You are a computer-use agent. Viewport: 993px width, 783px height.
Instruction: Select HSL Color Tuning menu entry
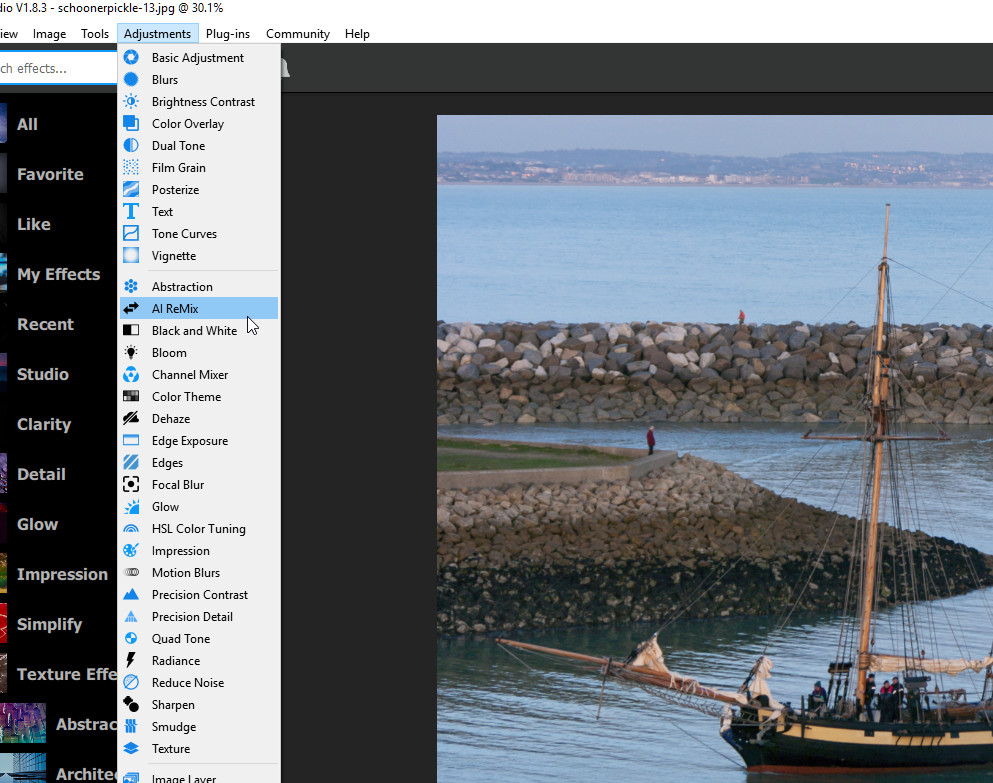tap(198, 529)
